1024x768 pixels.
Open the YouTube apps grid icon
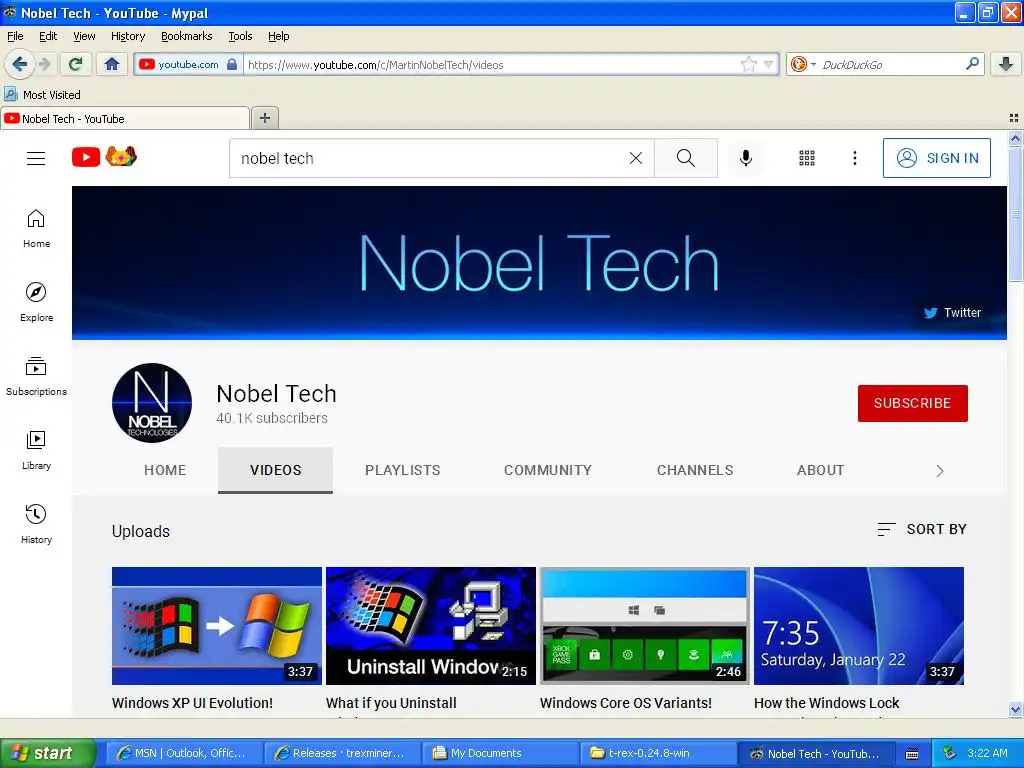coord(807,158)
